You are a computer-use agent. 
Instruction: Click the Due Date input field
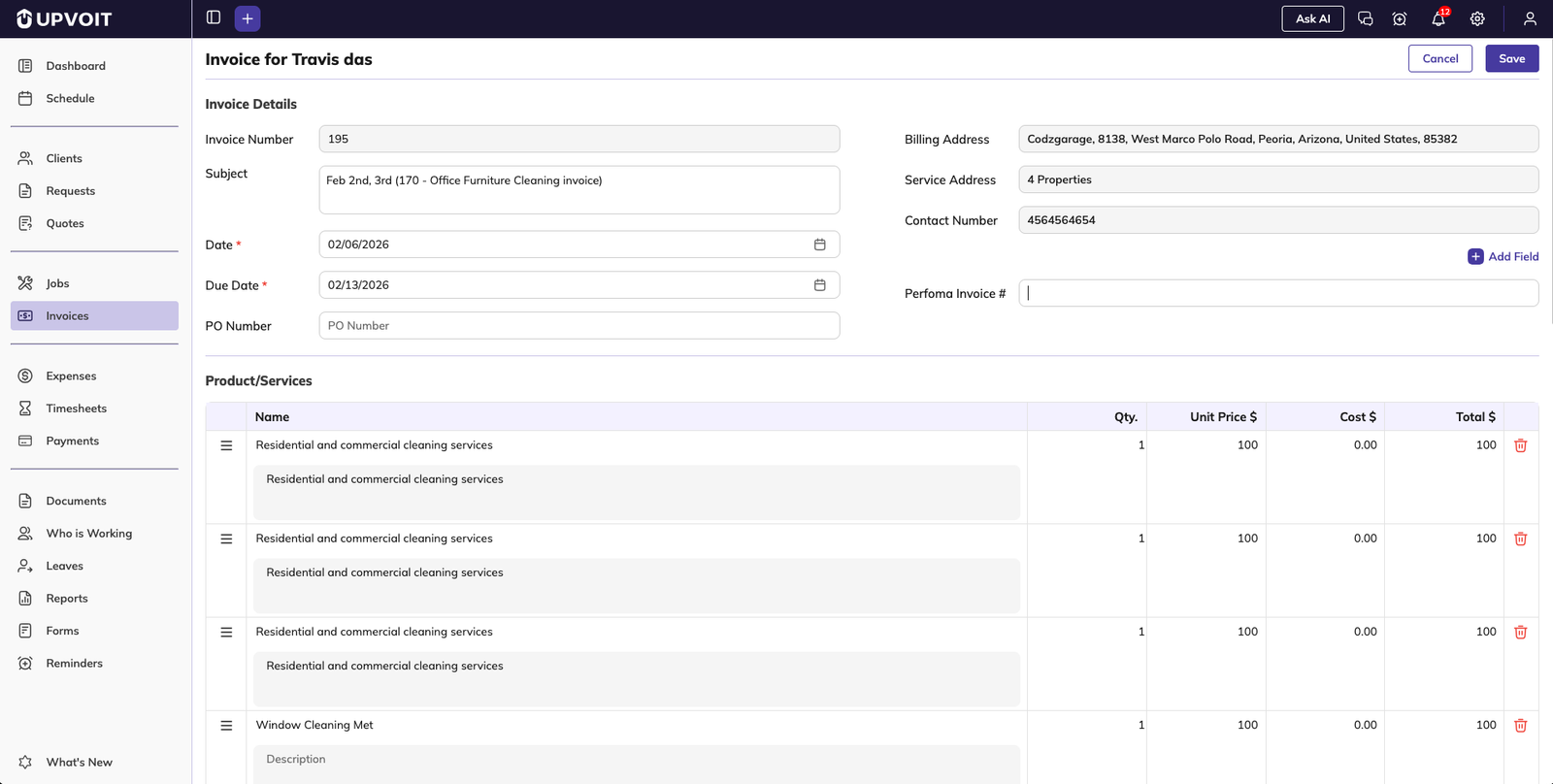point(579,285)
